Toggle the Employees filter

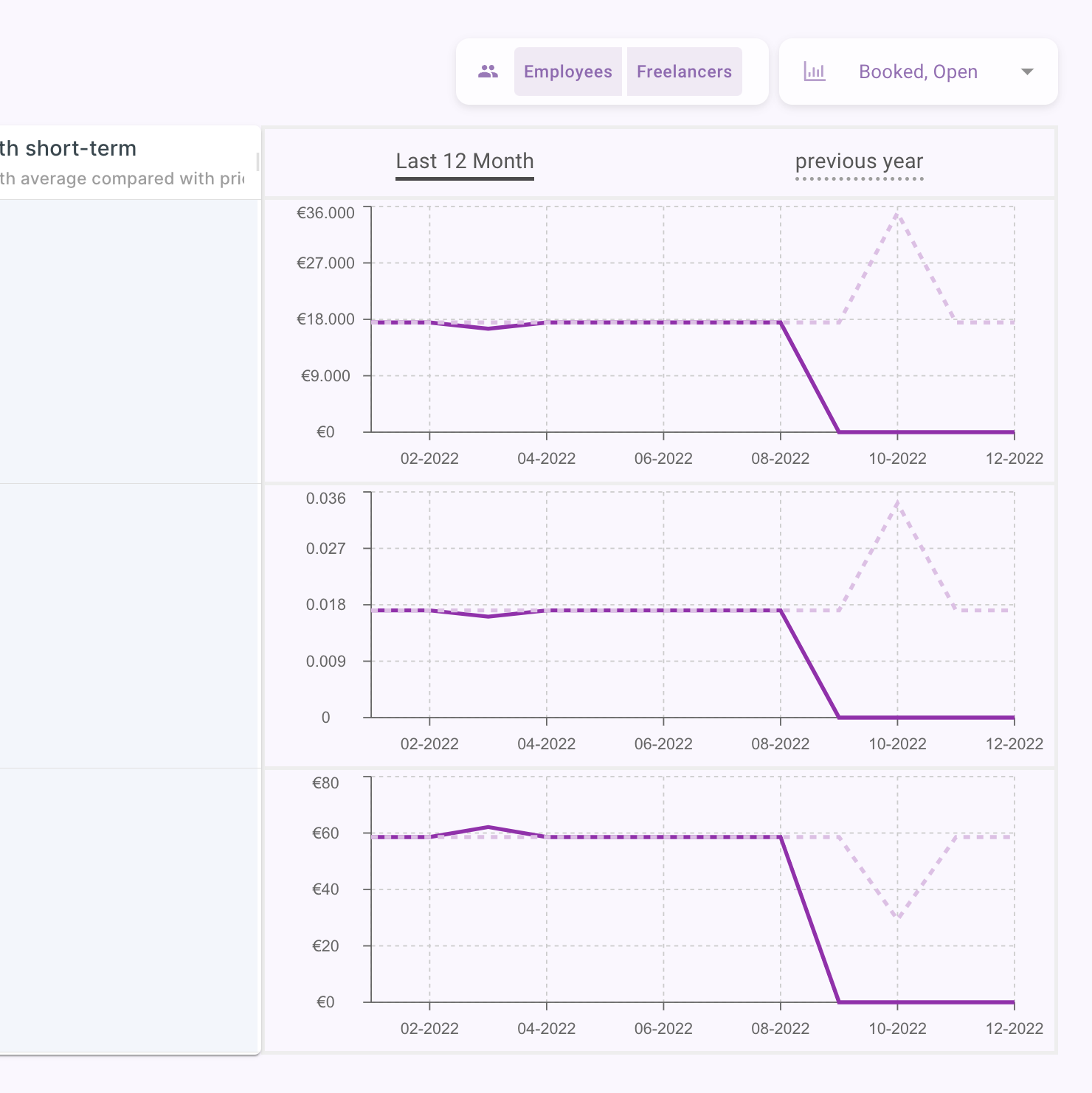[567, 72]
